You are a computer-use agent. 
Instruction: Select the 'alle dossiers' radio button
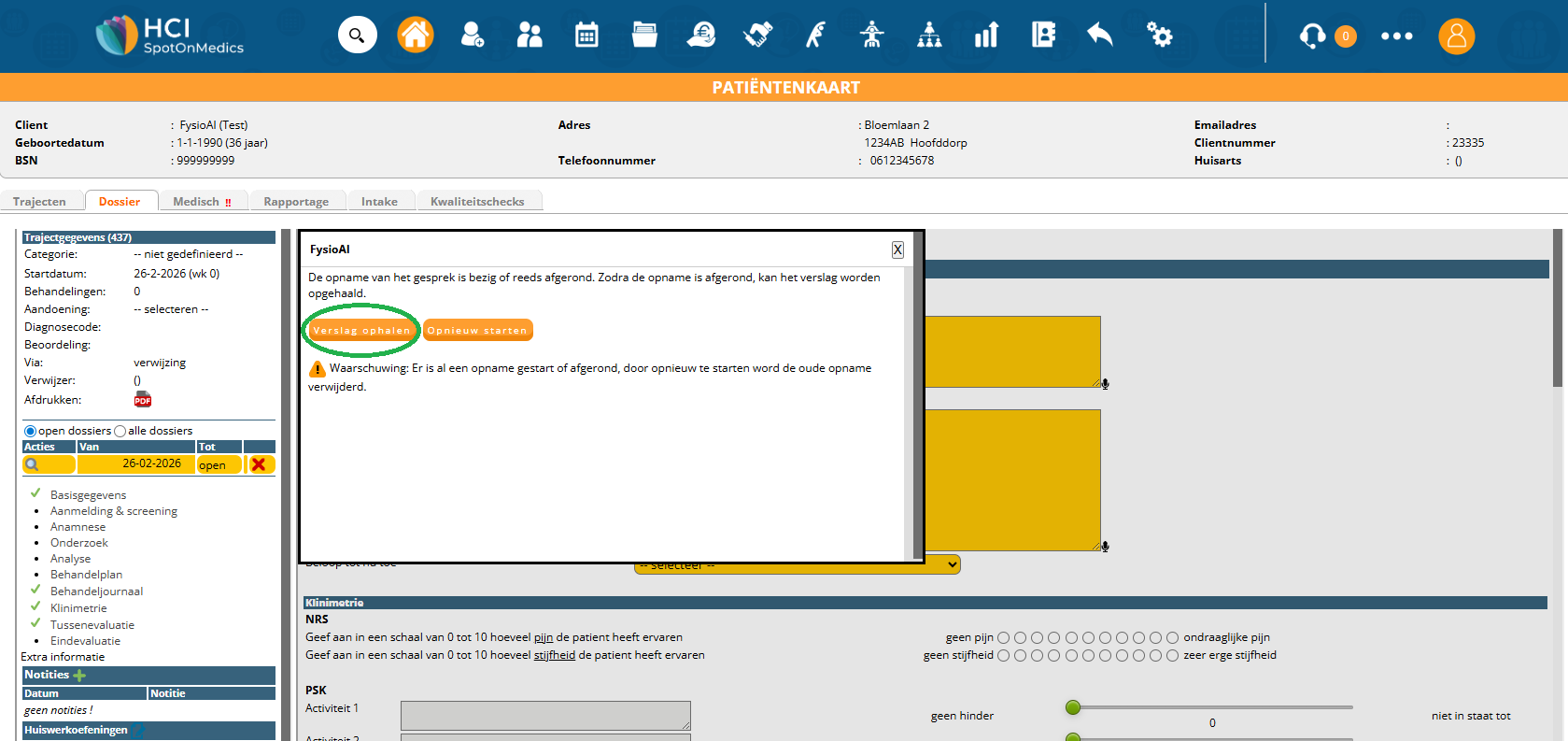coord(120,431)
